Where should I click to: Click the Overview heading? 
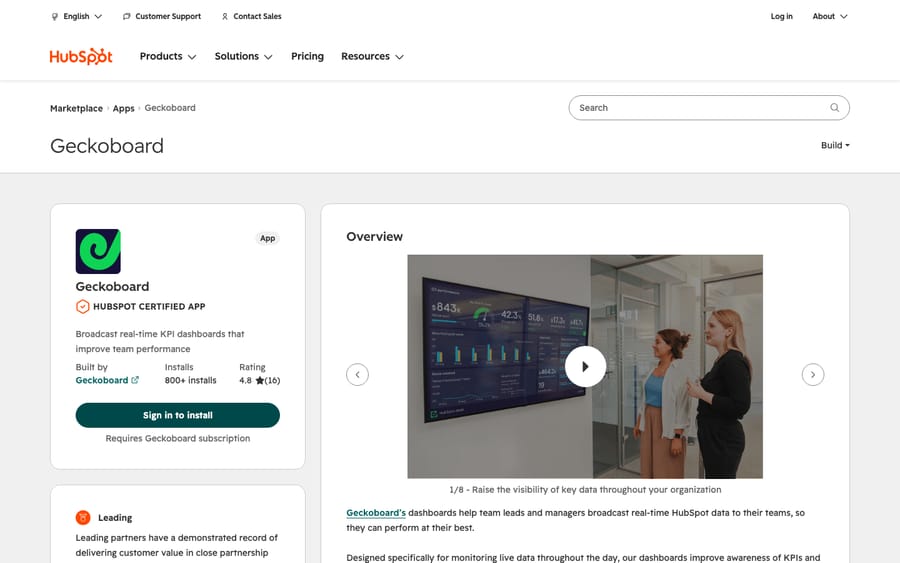[374, 236]
